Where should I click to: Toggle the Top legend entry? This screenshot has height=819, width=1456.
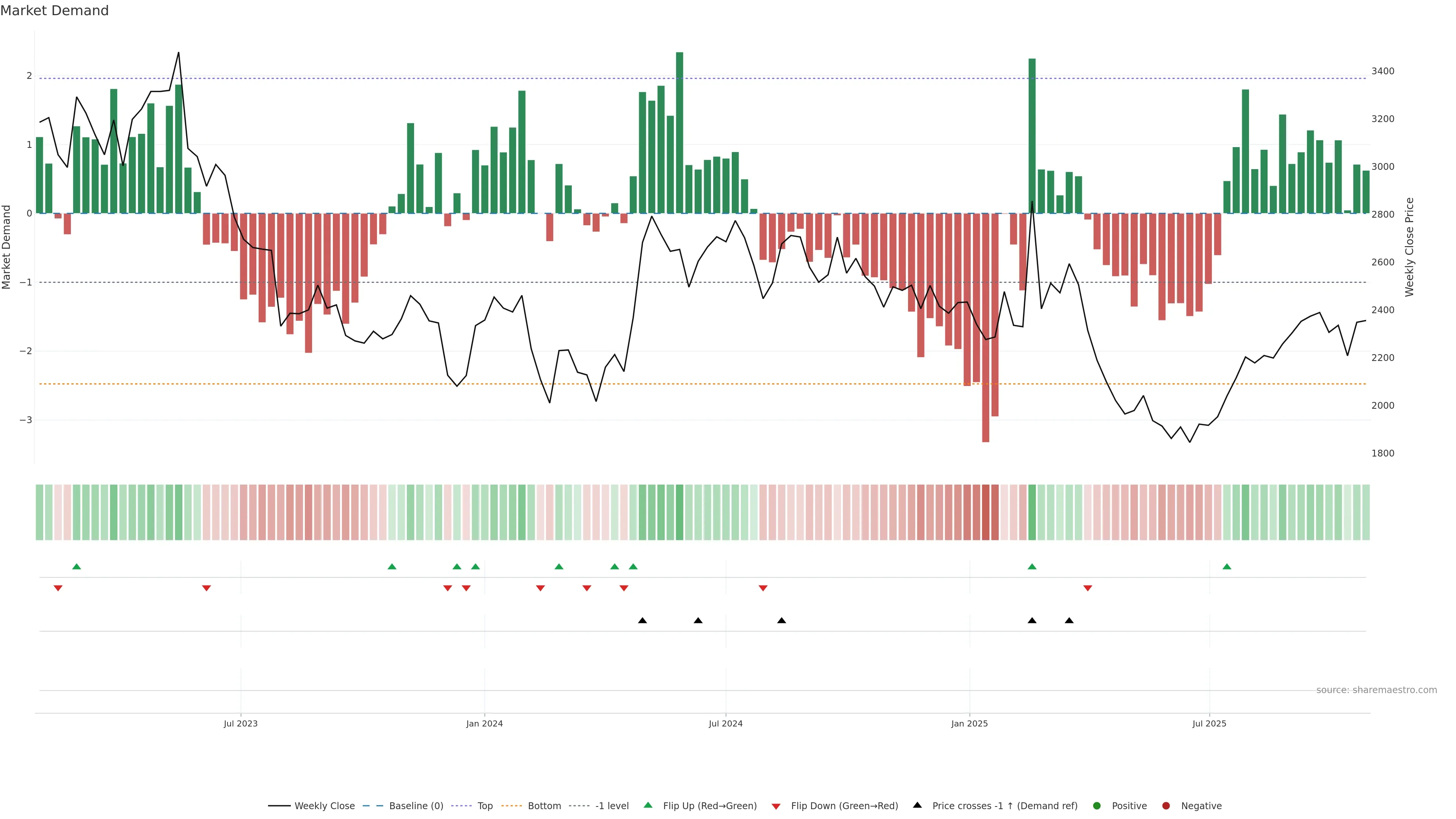coord(485,806)
